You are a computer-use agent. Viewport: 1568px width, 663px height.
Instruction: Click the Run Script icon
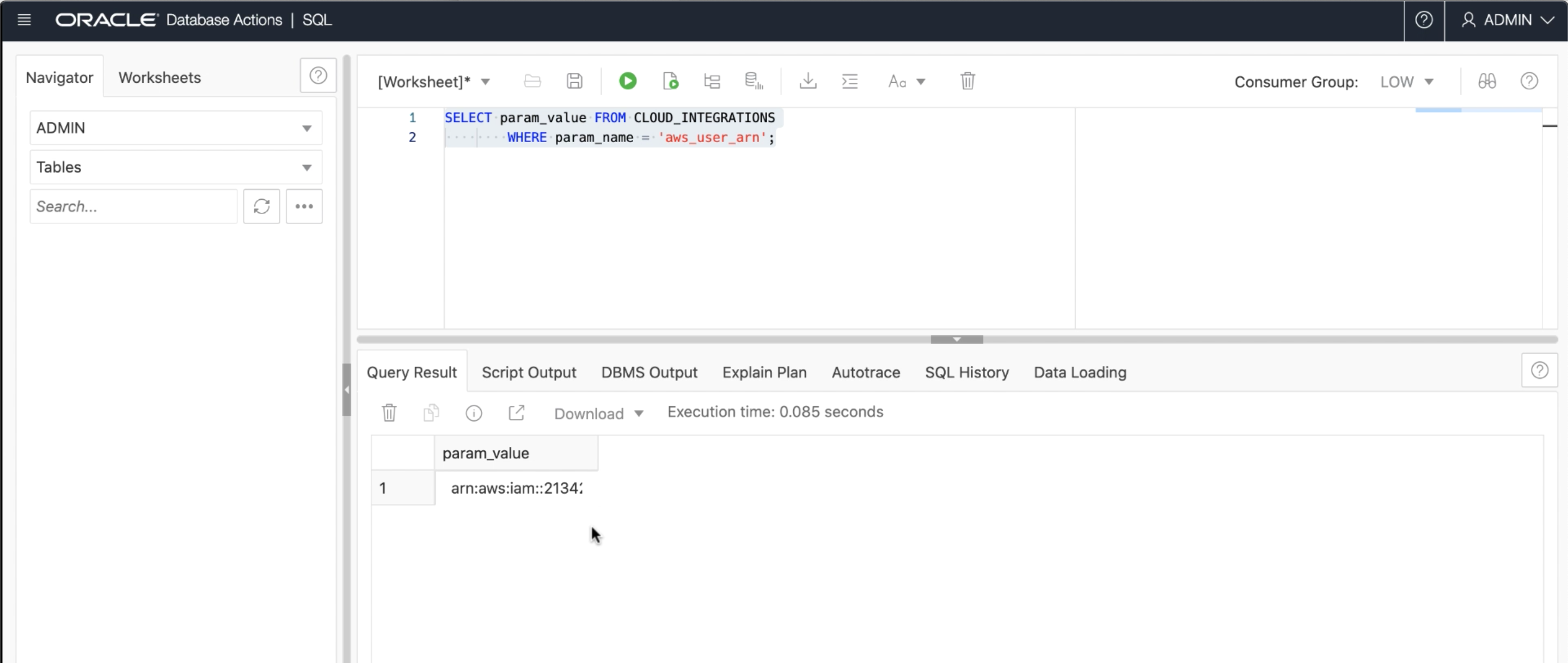pyautogui.click(x=670, y=81)
